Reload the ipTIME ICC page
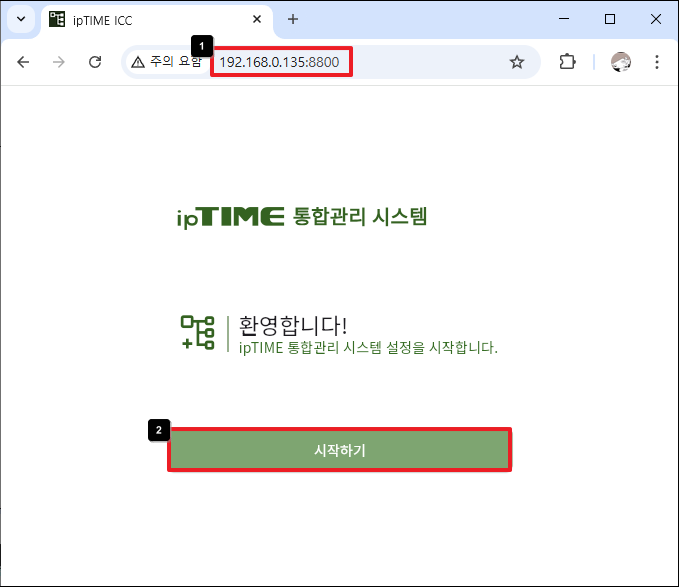The height and width of the screenshot is (587, 679). 95,62
